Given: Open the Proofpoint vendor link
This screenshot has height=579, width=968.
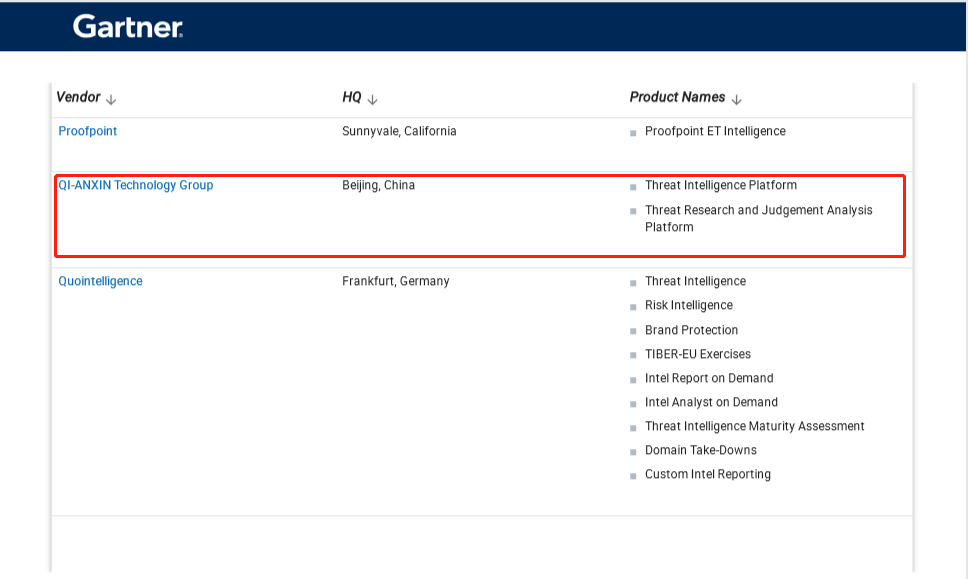Looking at the screenshot, I should 88,131.
